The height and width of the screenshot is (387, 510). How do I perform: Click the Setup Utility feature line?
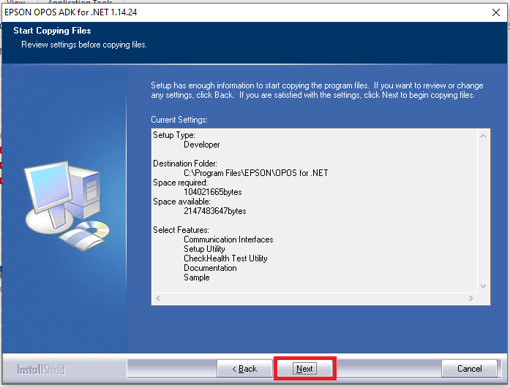[x=204, y=249]
